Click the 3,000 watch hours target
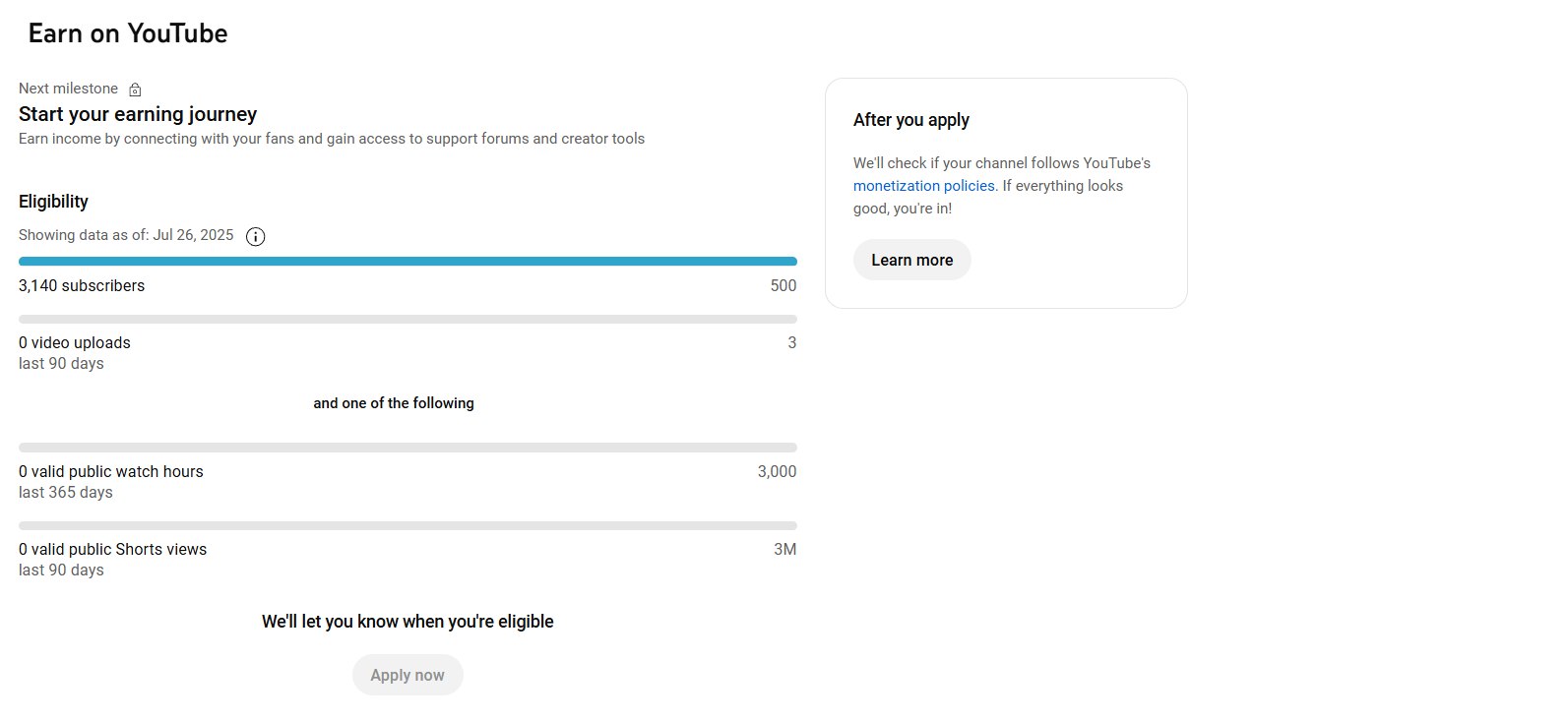 (777, 471)
